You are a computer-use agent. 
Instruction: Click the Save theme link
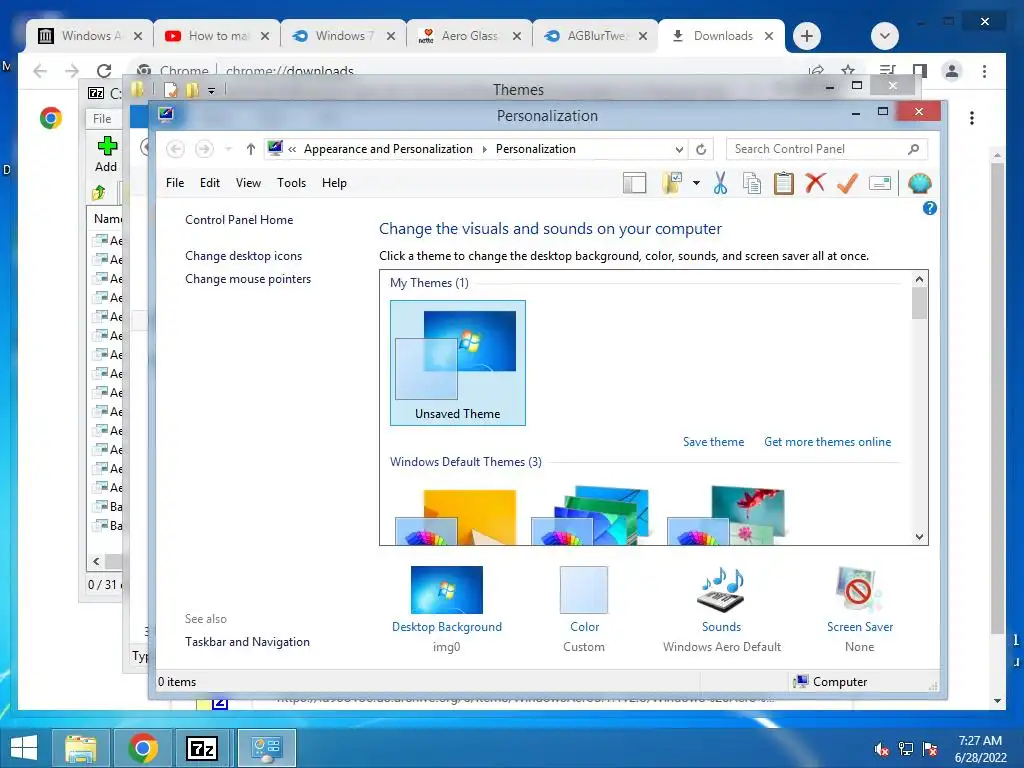click(x=713, y=442)
